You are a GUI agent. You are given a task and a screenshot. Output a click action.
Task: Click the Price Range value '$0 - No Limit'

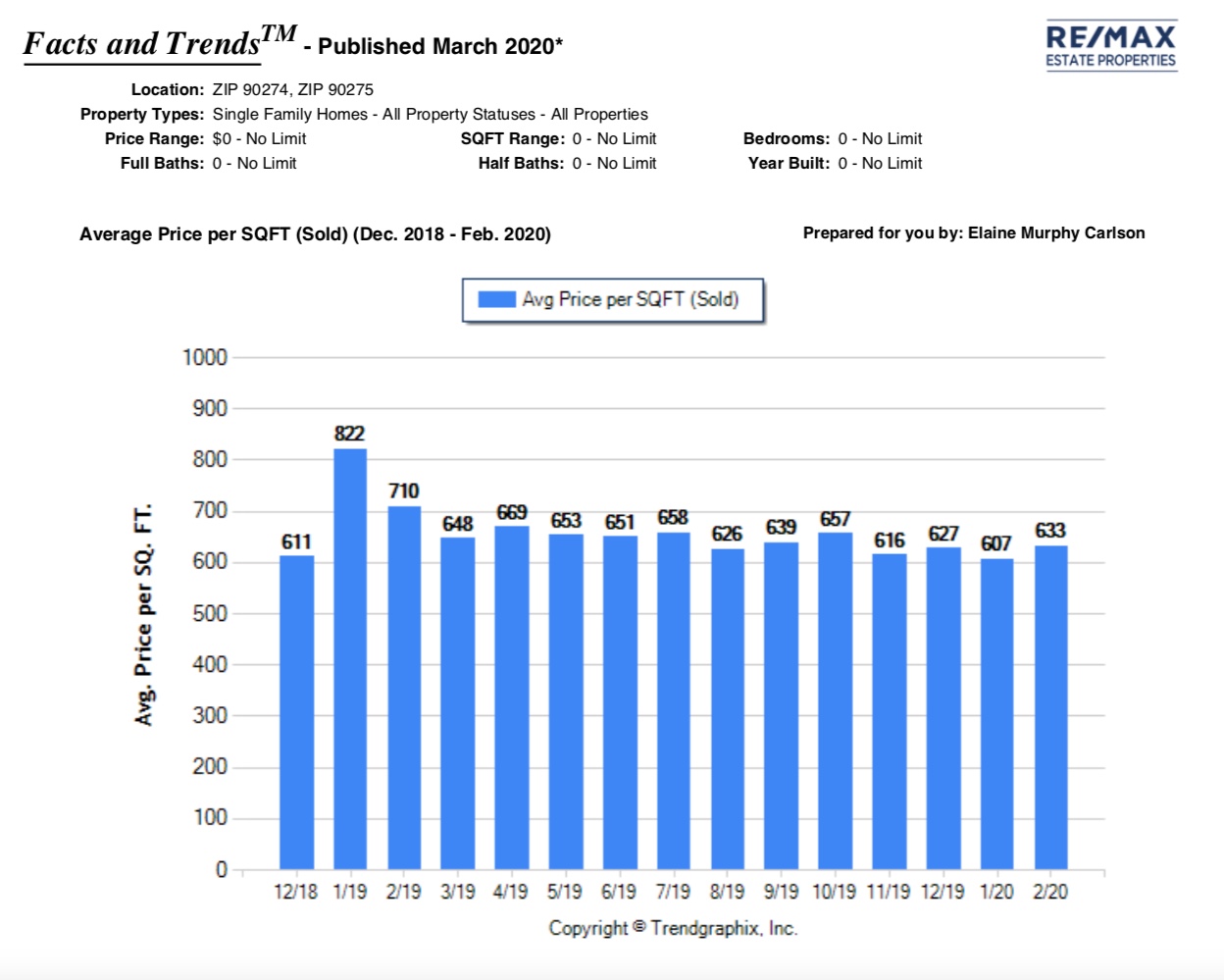coord(259,138)
